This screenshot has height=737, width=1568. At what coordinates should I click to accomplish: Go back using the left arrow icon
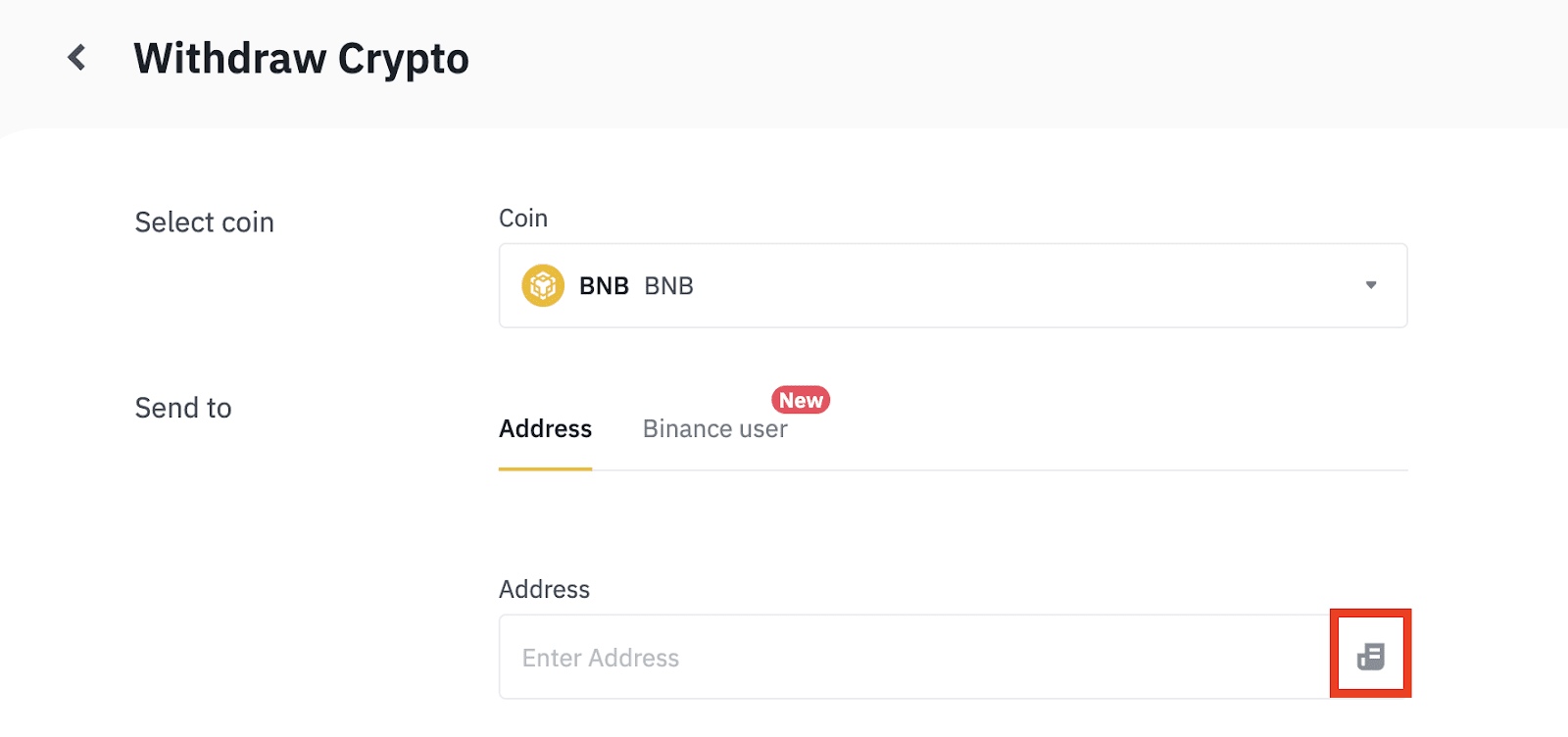pos(76,58)
